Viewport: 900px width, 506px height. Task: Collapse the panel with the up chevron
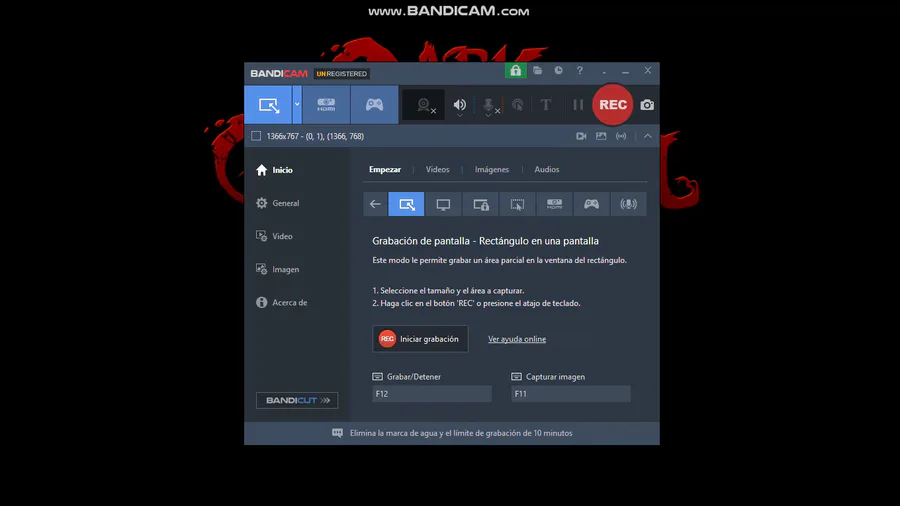coord(647,136)
